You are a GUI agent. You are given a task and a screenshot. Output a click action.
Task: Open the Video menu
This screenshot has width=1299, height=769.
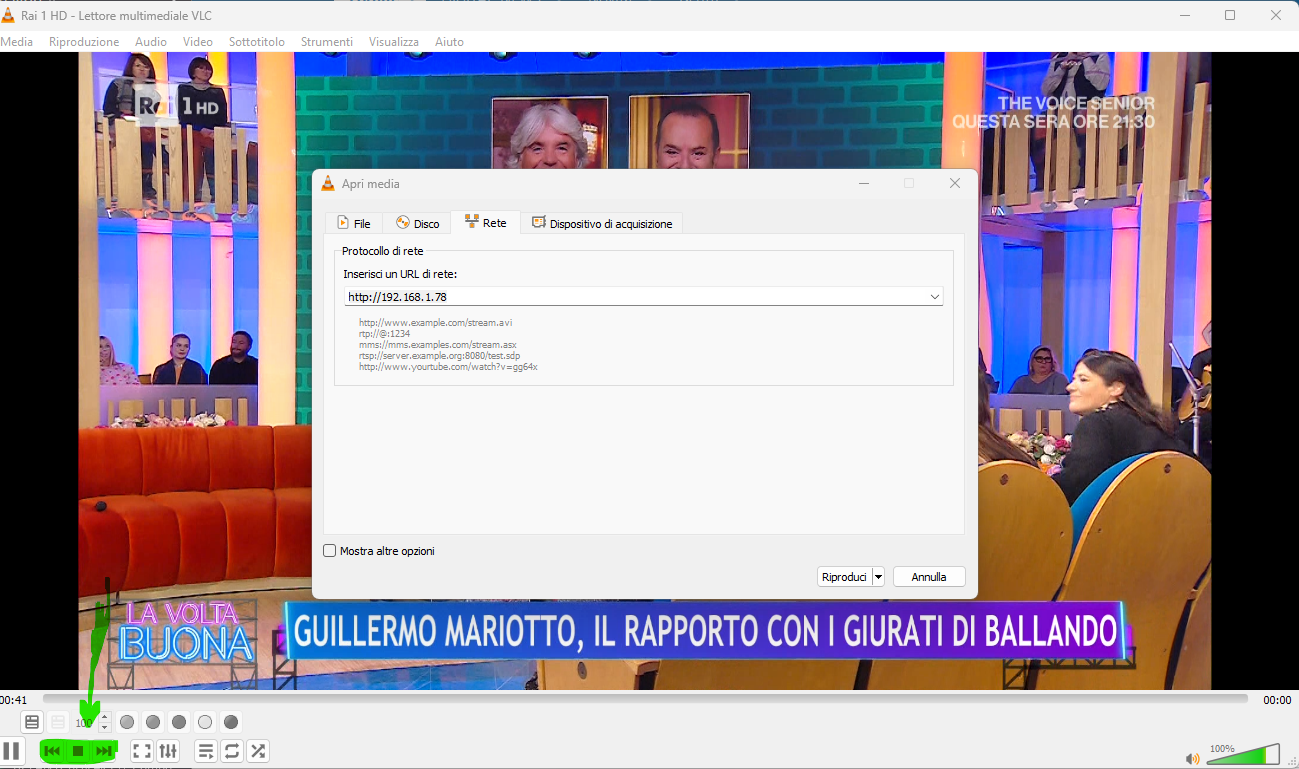[198, 42]
